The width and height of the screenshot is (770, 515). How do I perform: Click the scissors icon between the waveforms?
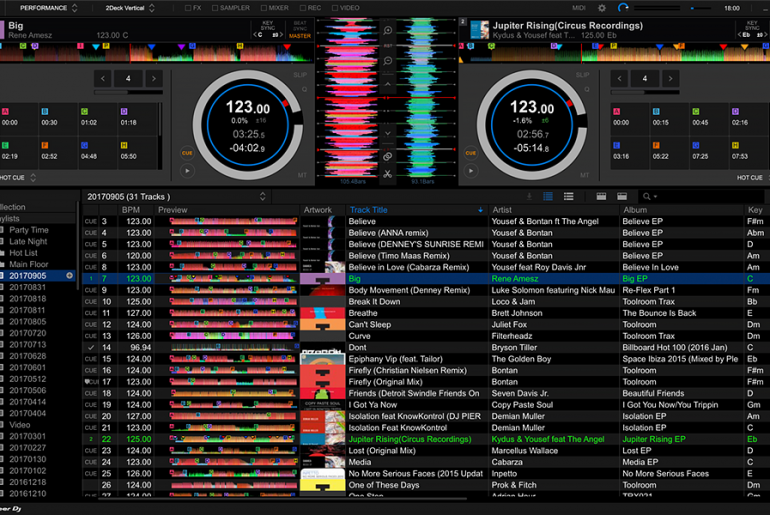tap(388, 173)
